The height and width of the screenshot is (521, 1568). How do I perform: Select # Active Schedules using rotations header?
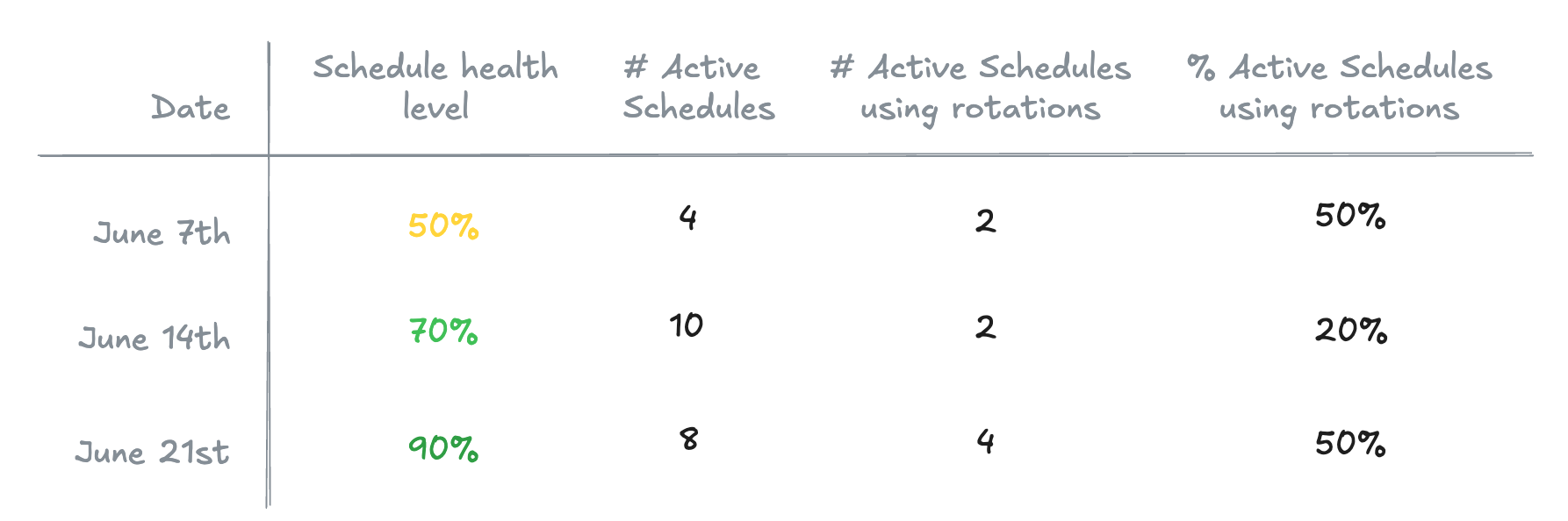pos(981,89)
